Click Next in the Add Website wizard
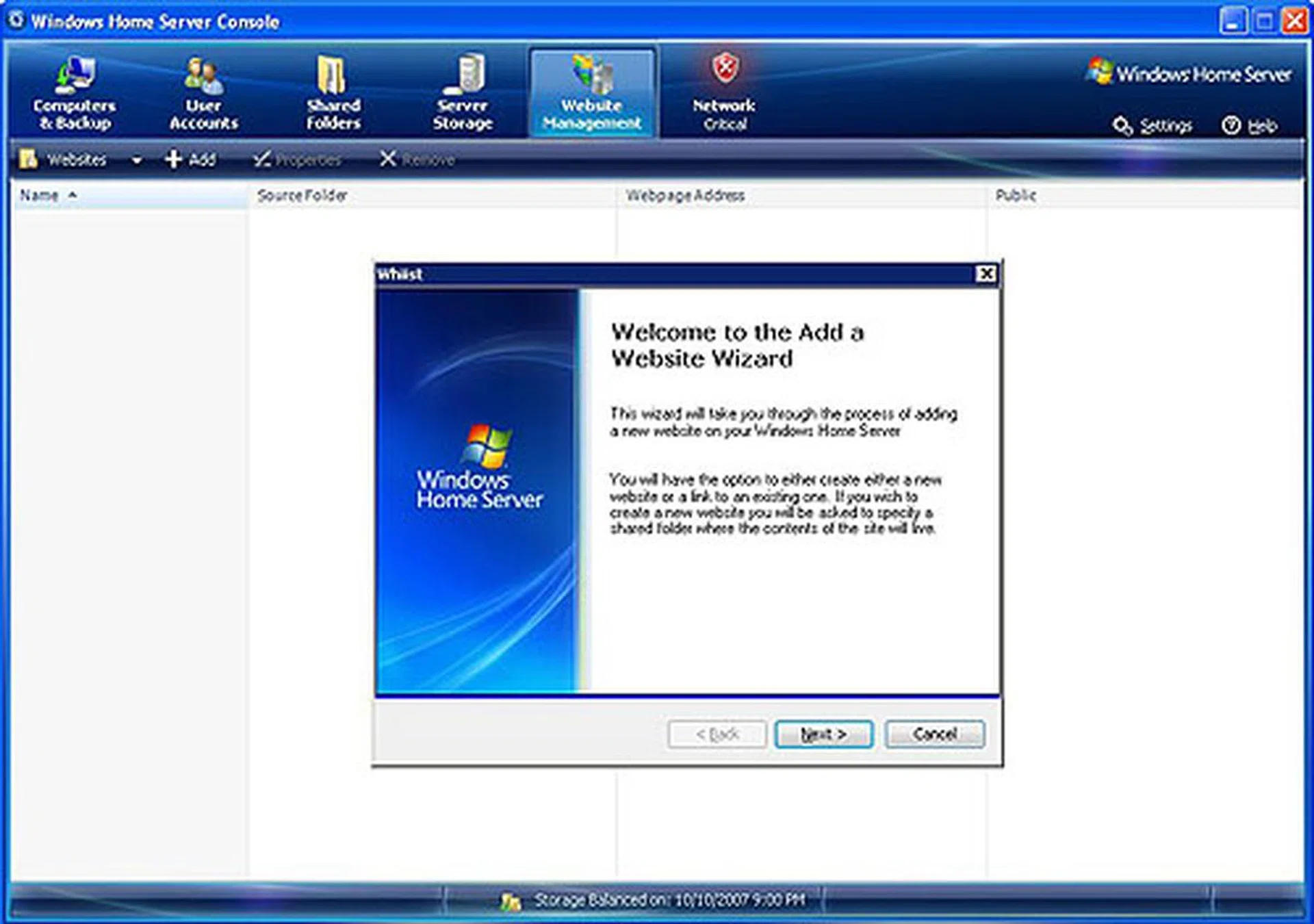 click(x=823, y=734)
